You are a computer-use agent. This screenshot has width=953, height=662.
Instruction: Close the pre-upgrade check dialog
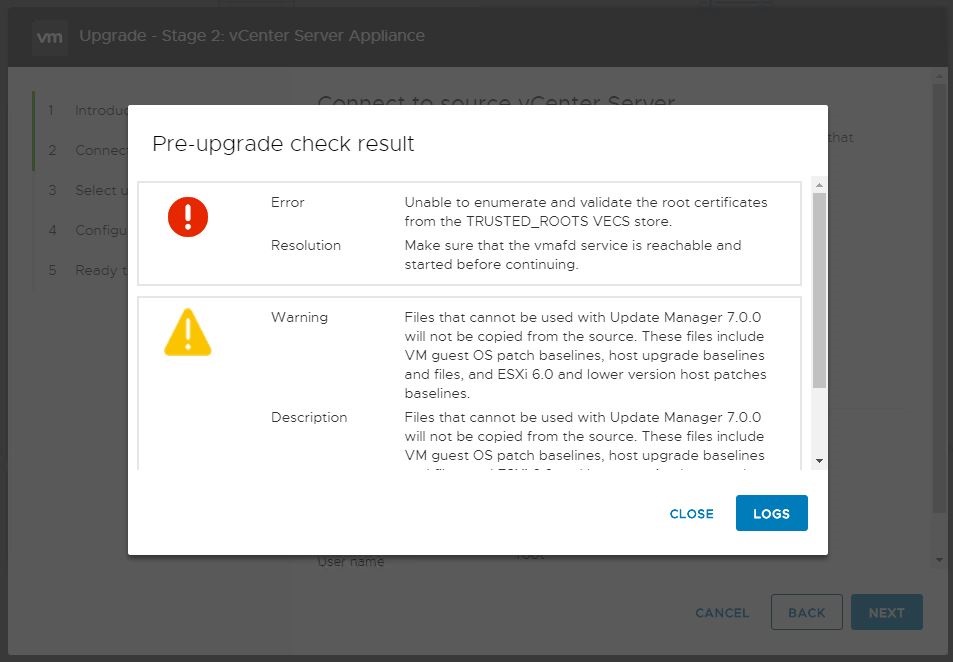coord(691,514)
